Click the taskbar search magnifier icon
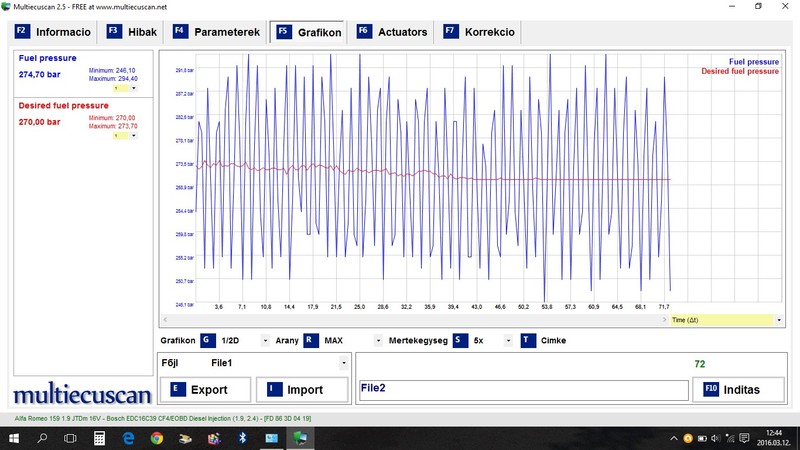This screenshot has width=800, height=450. 43,438
